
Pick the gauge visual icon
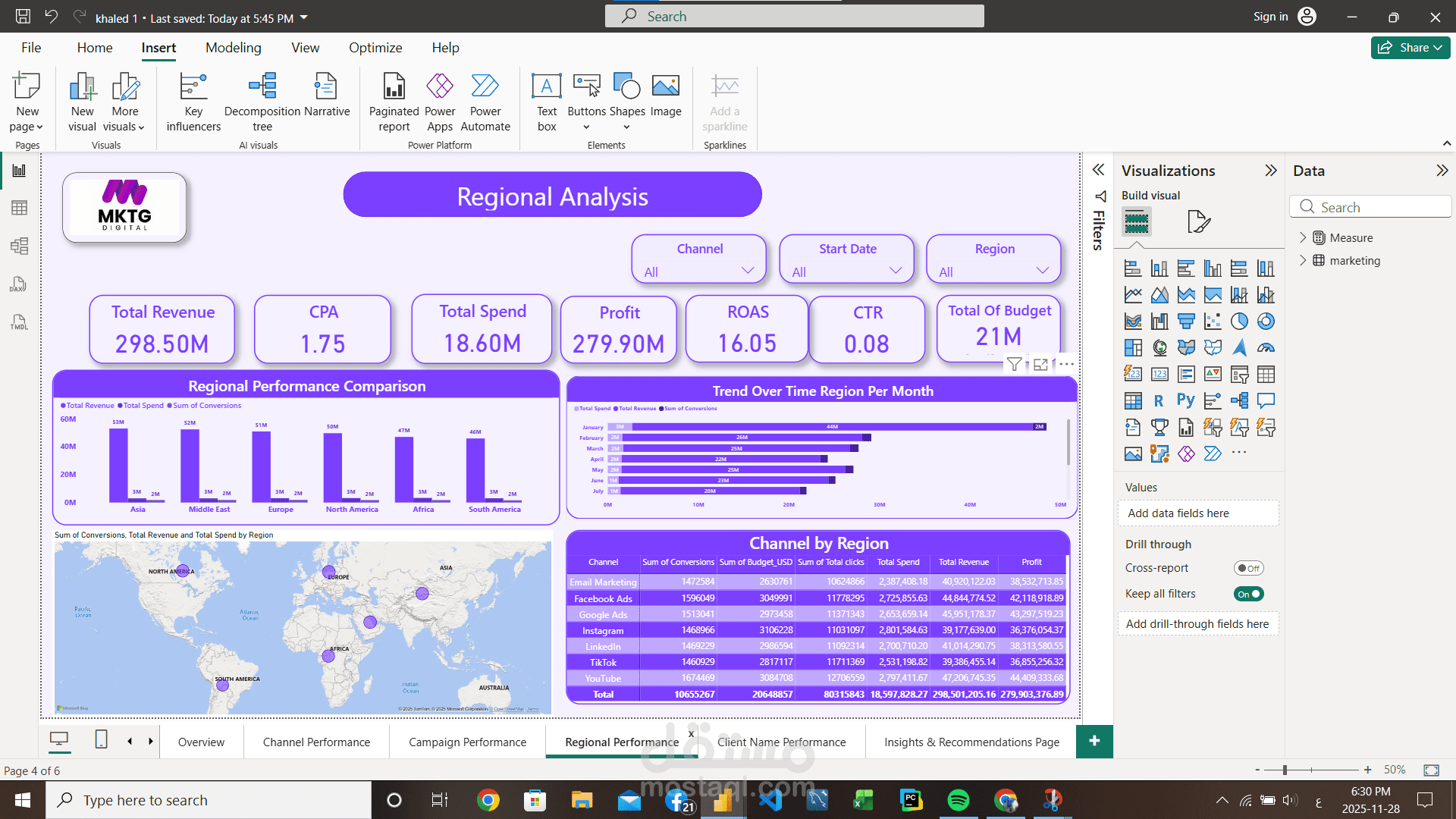tap(1266, 348)
